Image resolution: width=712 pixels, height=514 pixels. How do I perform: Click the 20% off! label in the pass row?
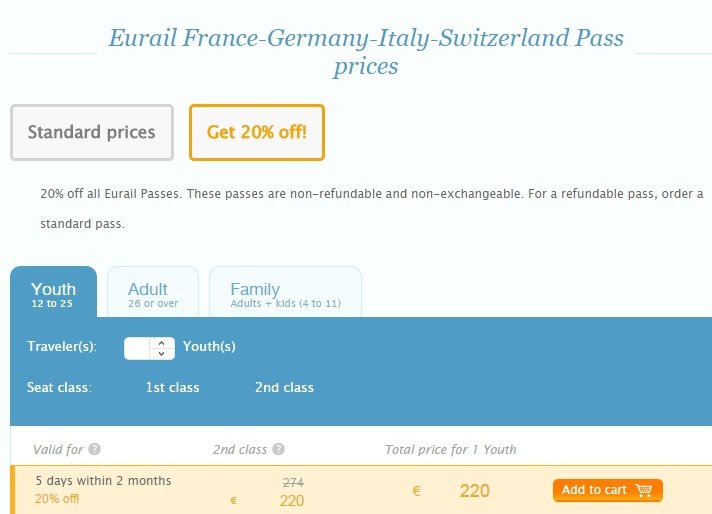pyautogui.click(x=57, y=499)
